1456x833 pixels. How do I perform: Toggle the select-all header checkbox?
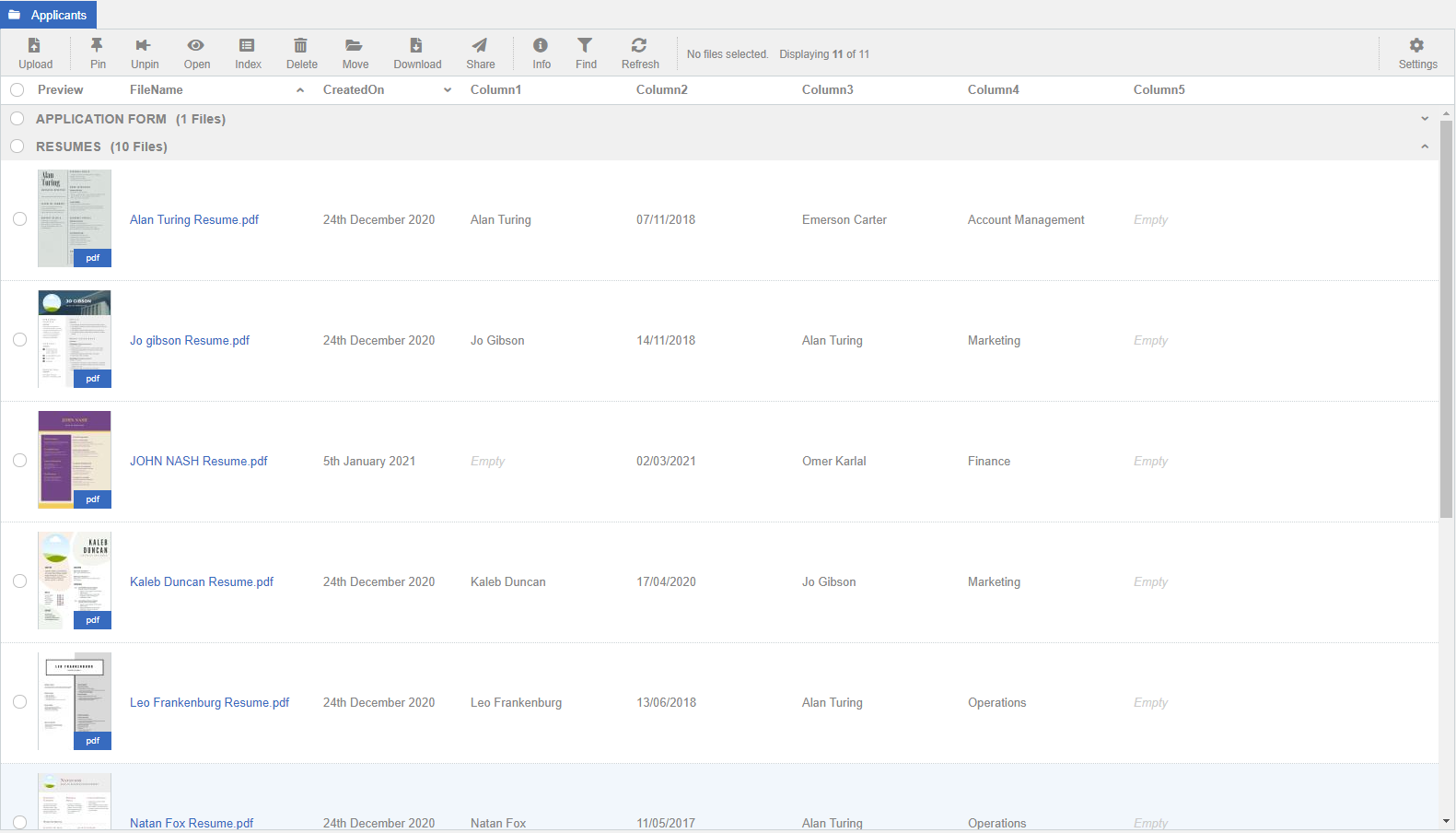click(17, 90)
